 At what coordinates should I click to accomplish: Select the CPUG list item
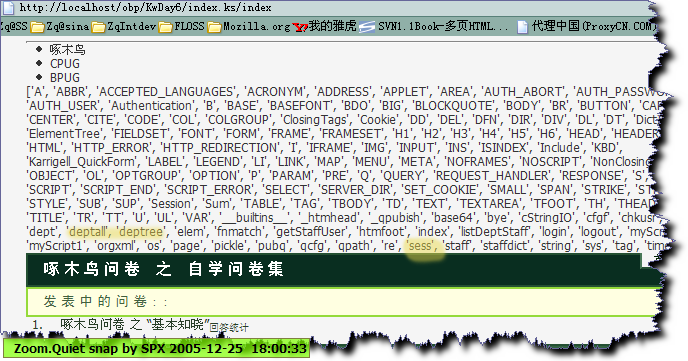pyautogui.click(x=65, y=64)
